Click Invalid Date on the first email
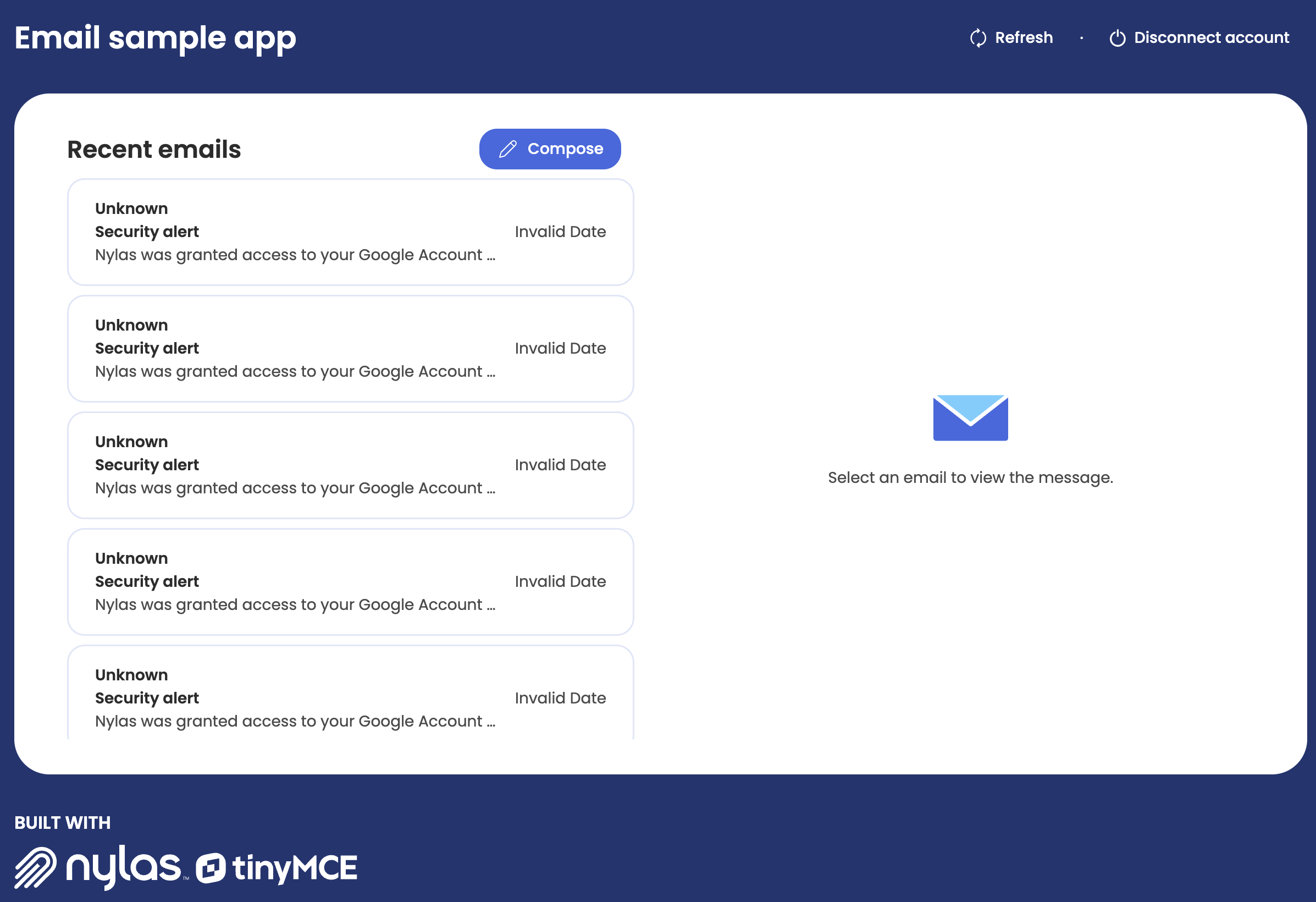Screen dimensions: 1316x902 (x=560, y=232)
